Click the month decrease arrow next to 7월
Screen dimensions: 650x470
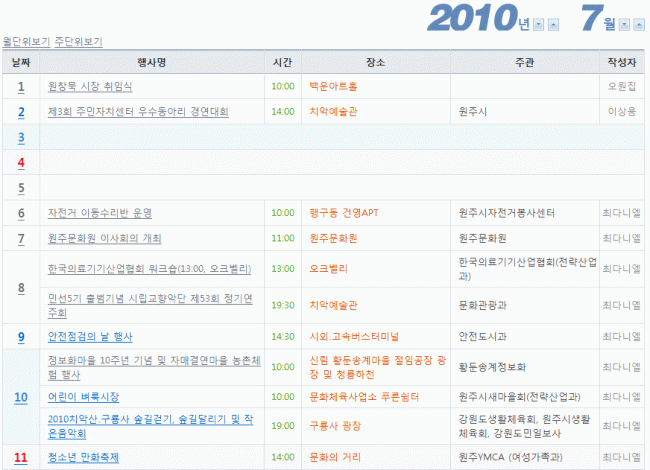click(625, 24)
